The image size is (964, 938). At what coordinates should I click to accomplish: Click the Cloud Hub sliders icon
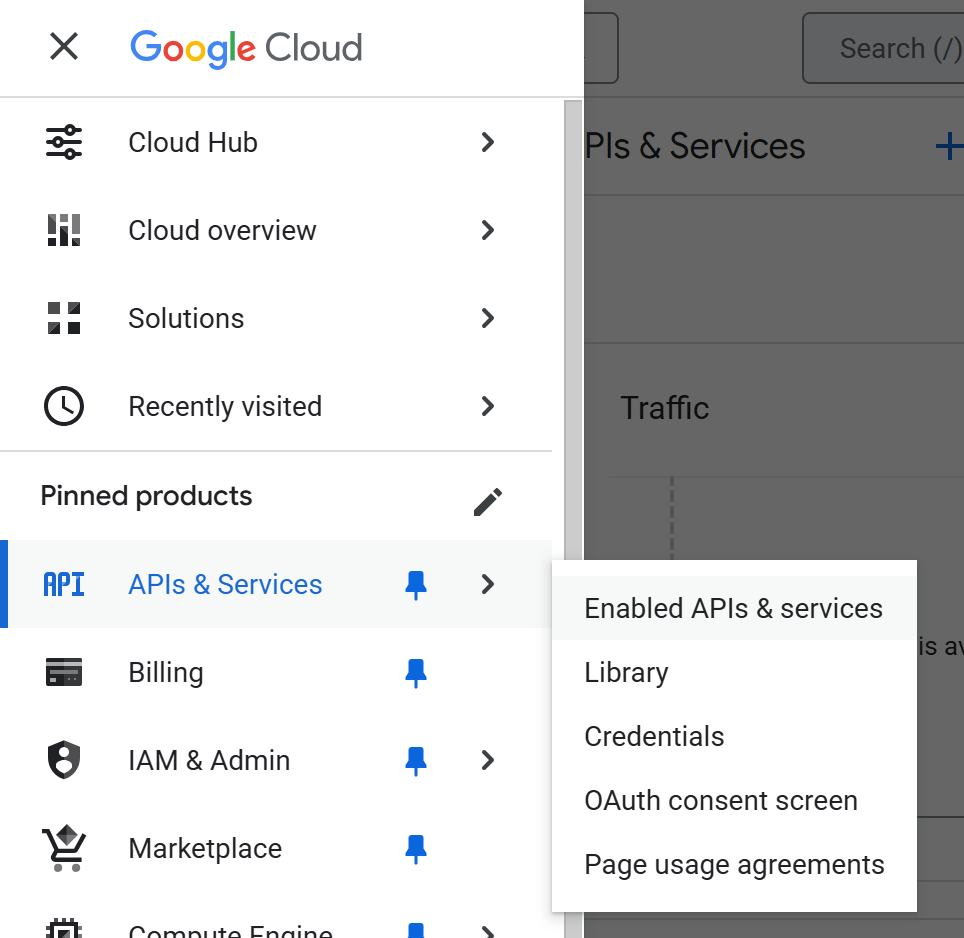tap(64, 142)
